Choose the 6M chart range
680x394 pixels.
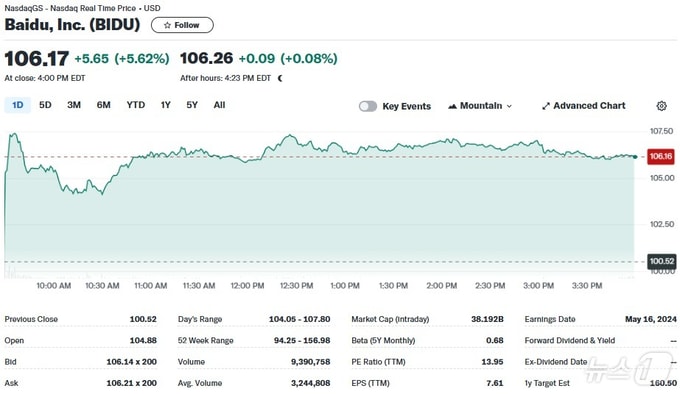[104, 105]
